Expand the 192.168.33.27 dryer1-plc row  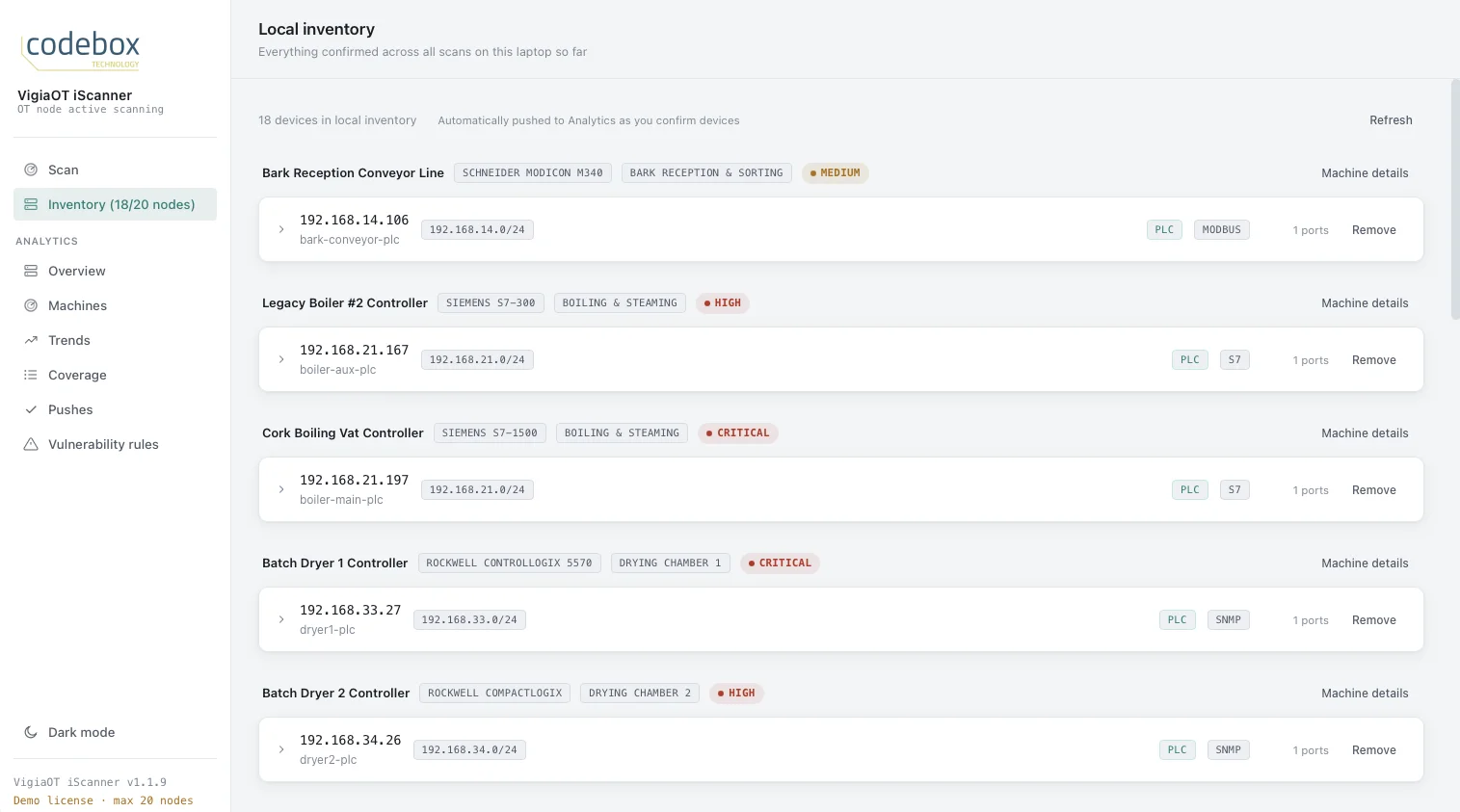tap(281, 619)
